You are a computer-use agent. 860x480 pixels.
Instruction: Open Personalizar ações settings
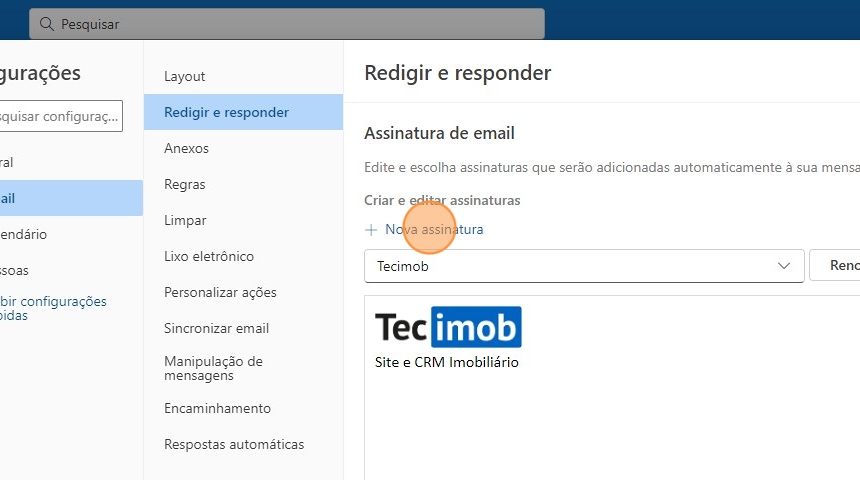[x=220, y=292]
